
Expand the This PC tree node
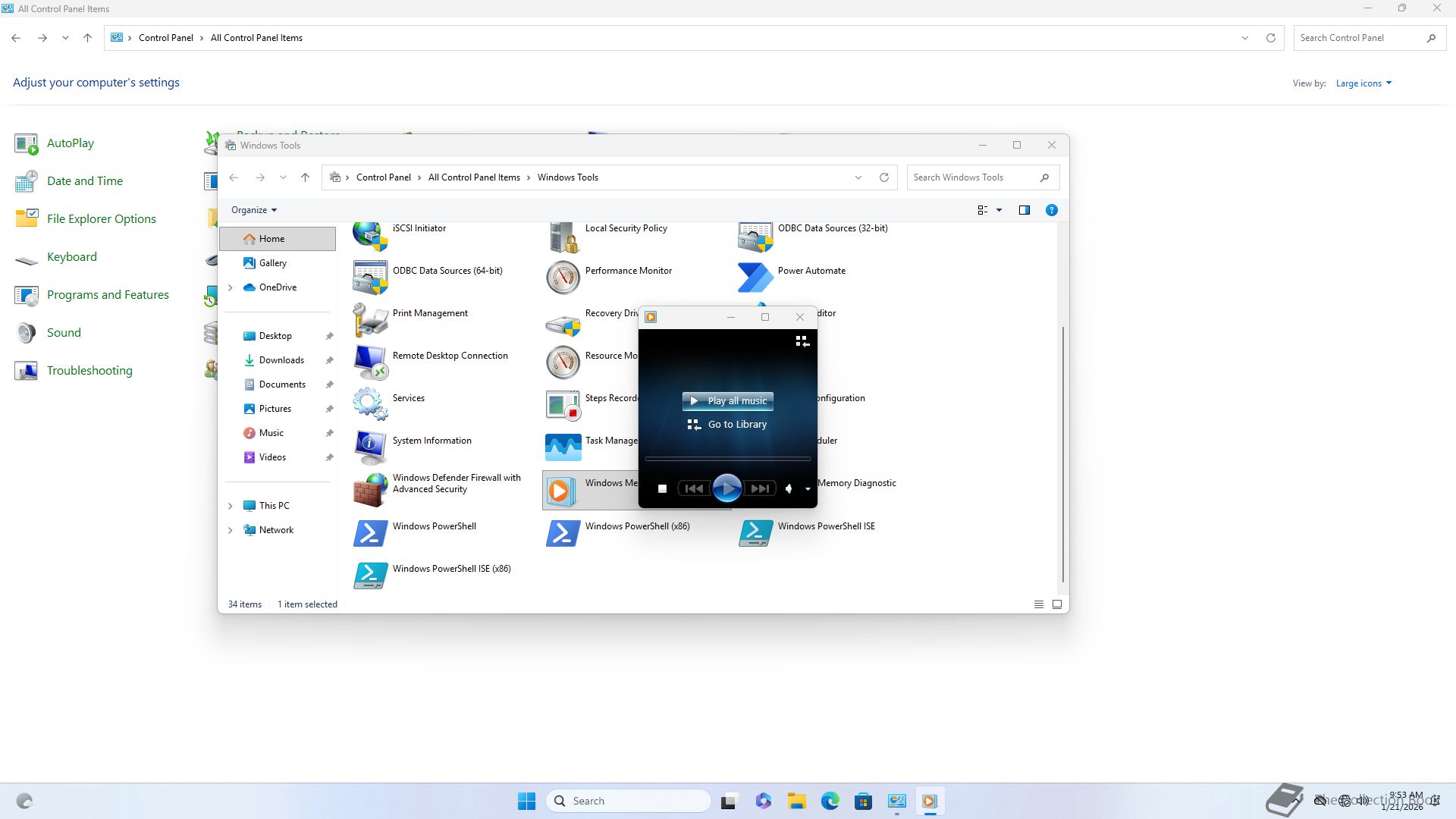[x=231, y=506]
